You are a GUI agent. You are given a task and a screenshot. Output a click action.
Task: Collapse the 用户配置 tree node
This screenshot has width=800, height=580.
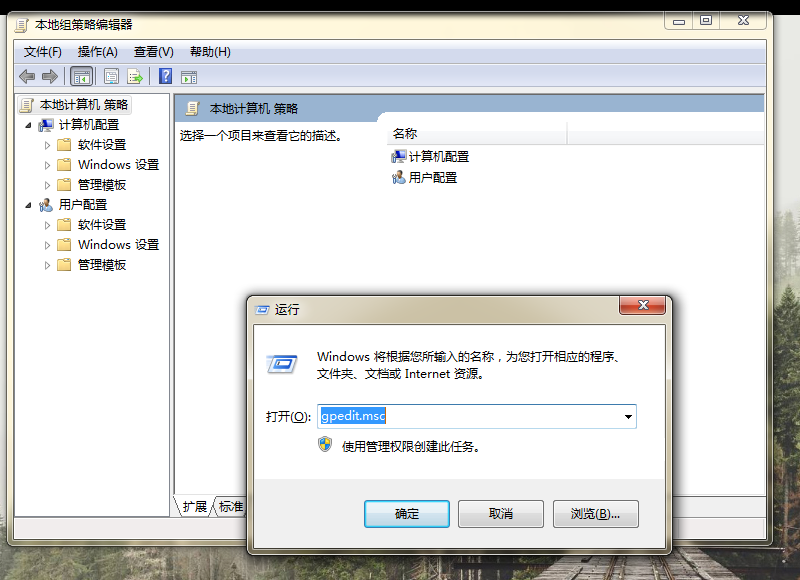29,205
